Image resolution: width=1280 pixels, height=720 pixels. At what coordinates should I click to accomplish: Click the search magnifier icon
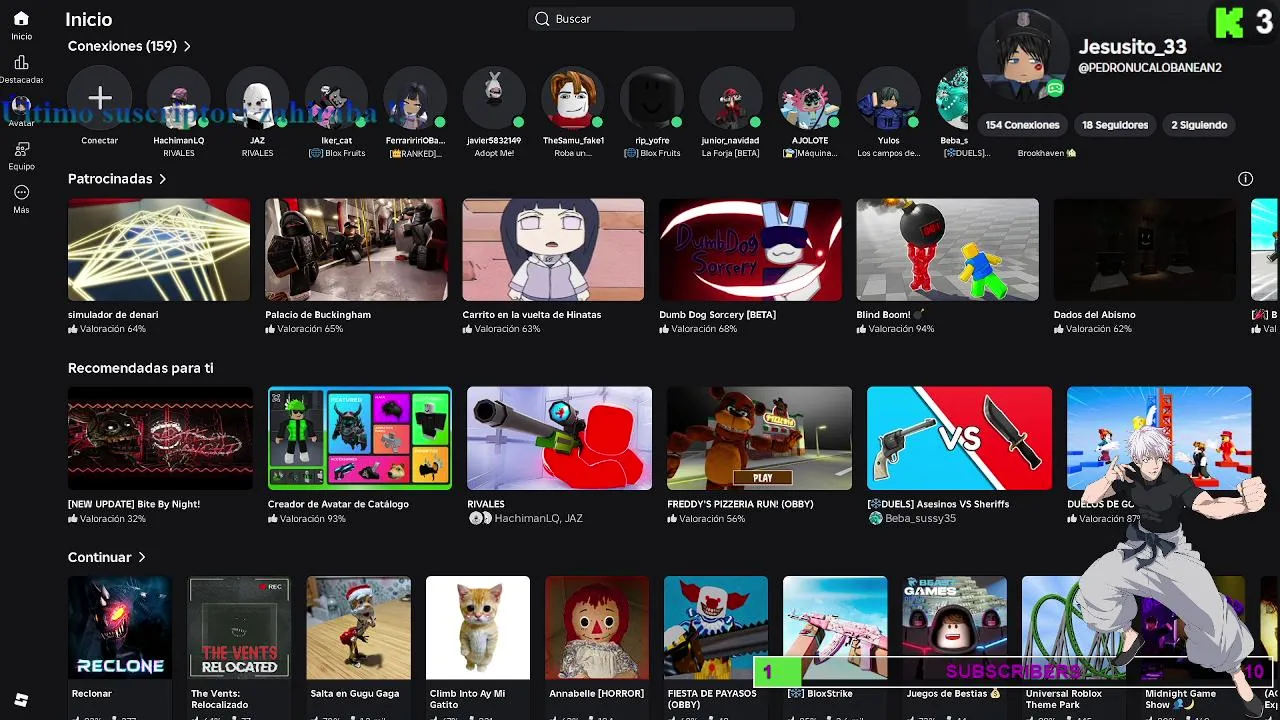point(542,19)
